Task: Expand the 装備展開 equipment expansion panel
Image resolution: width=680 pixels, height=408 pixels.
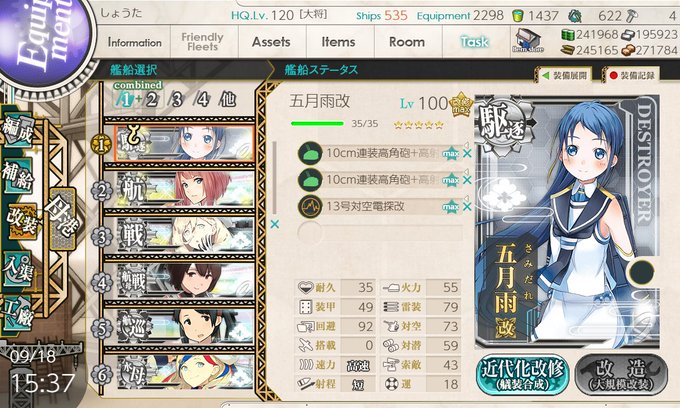Action: pos(565,75)
